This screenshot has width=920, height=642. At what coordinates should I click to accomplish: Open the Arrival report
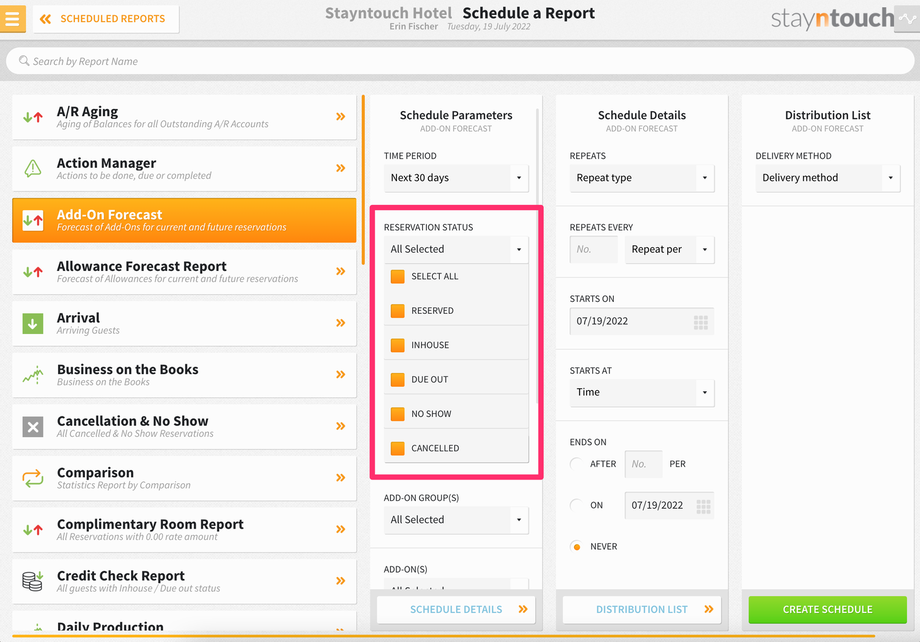pos(184,323)
